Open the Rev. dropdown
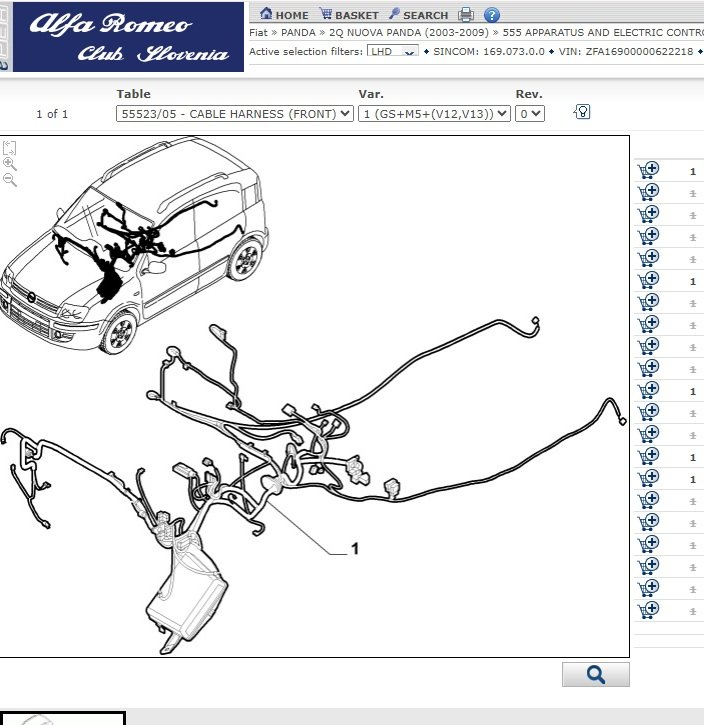This screenshot has width=704, height=725. pyautogui.click(x=530, y=114)
